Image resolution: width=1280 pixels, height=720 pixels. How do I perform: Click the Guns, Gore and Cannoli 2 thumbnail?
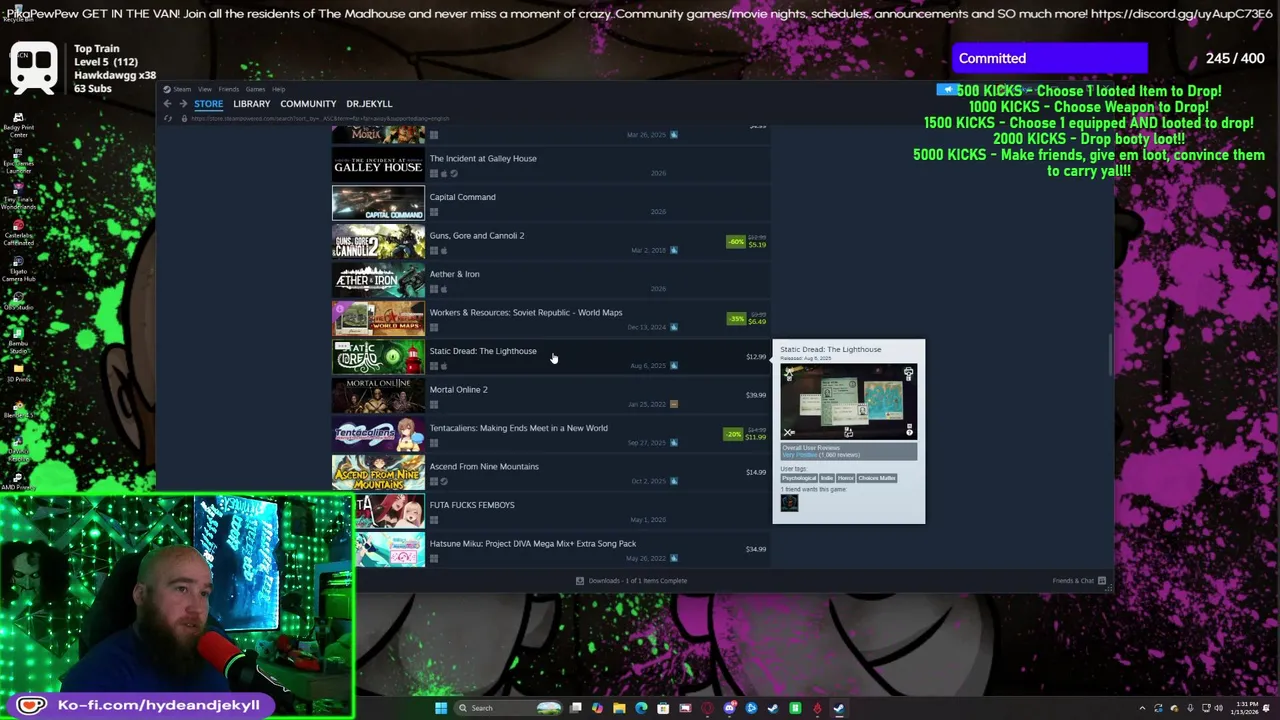click(378, 242)
